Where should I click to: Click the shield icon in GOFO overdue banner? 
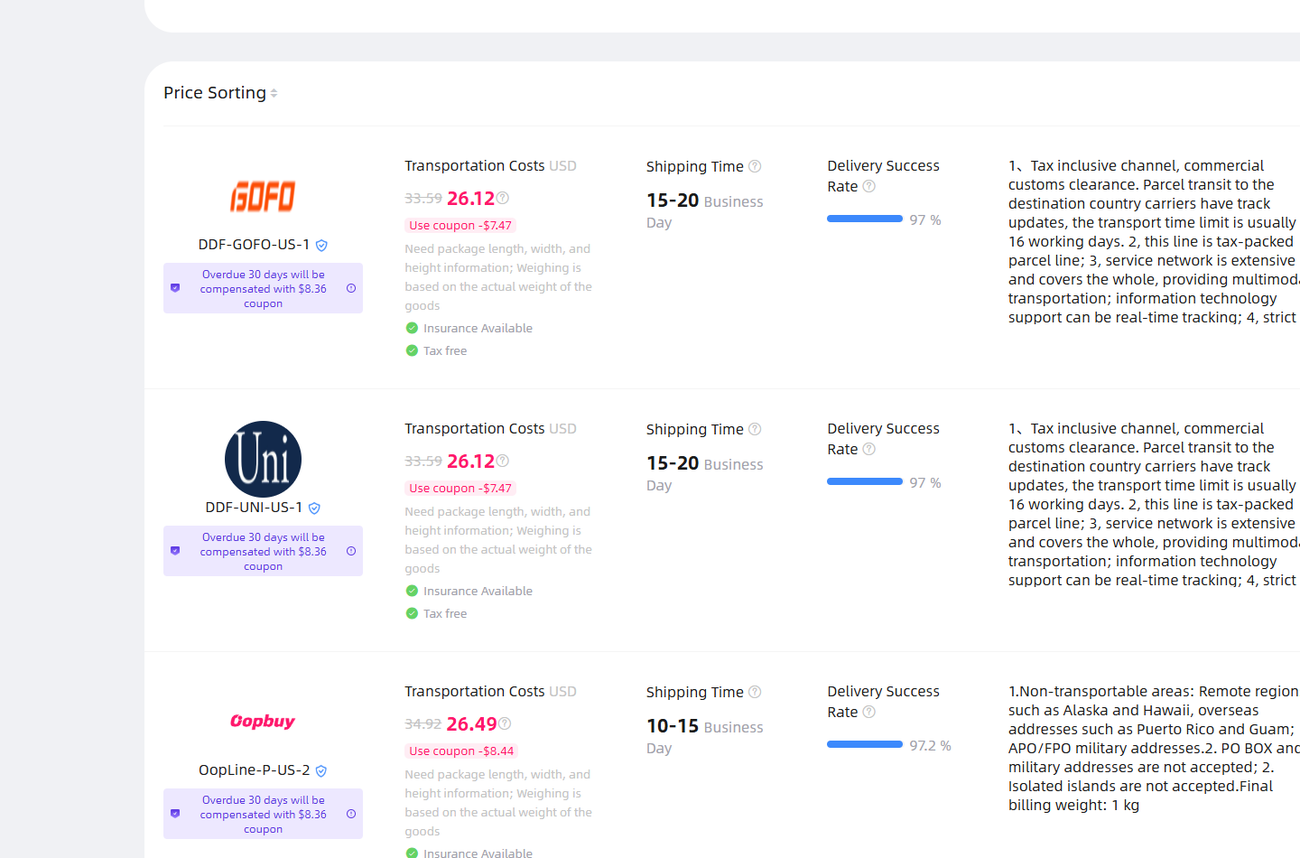tap(175, 288)
